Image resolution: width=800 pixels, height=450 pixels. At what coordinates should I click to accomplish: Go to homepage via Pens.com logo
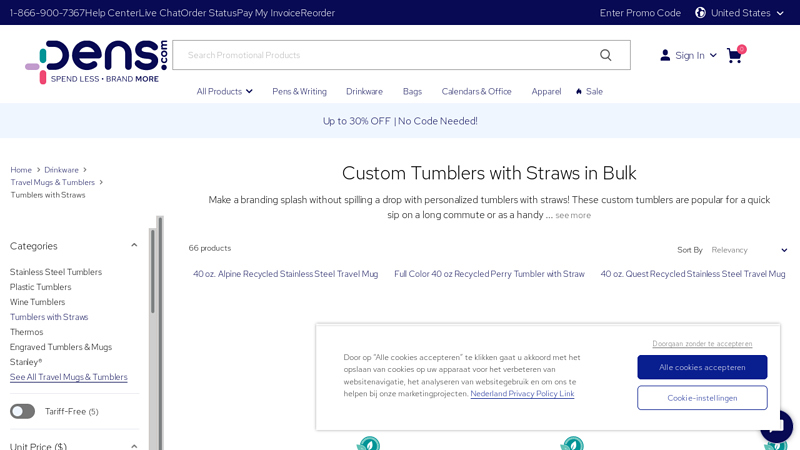tap(96, 62)
